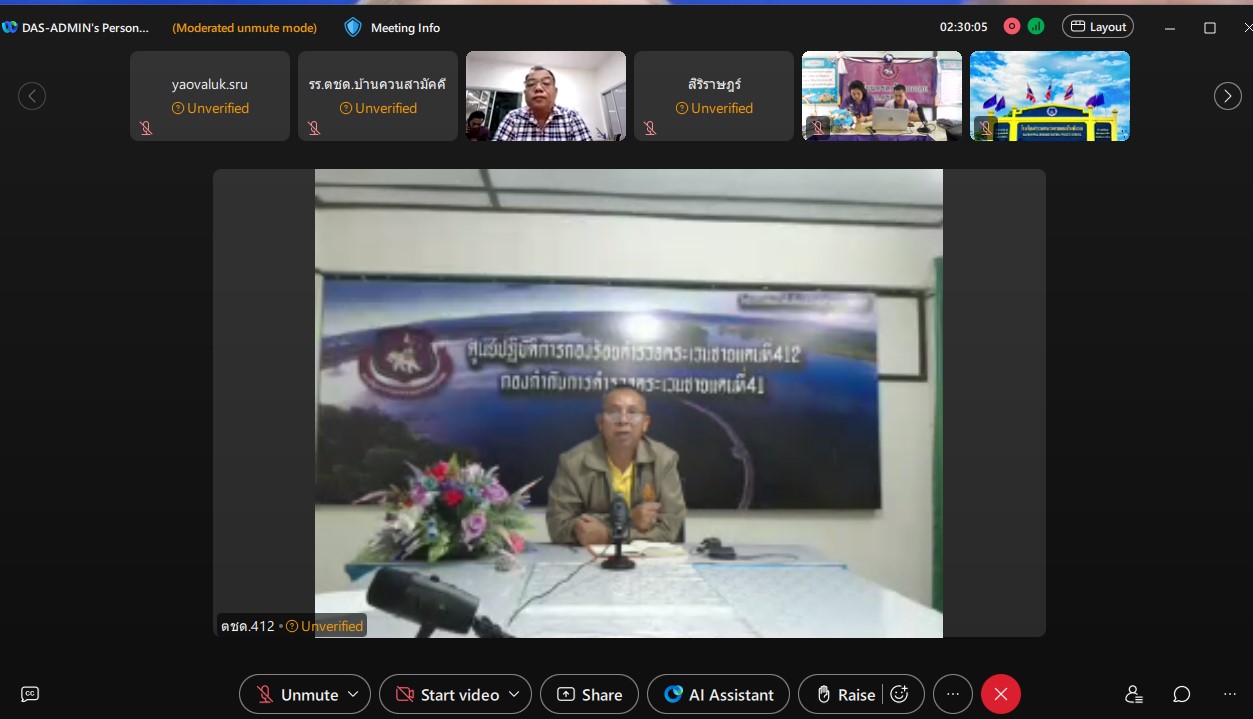Screen dimensions: 1253x719
Task: Click the red leave meeting button
Action: [x=1000, y=694]
